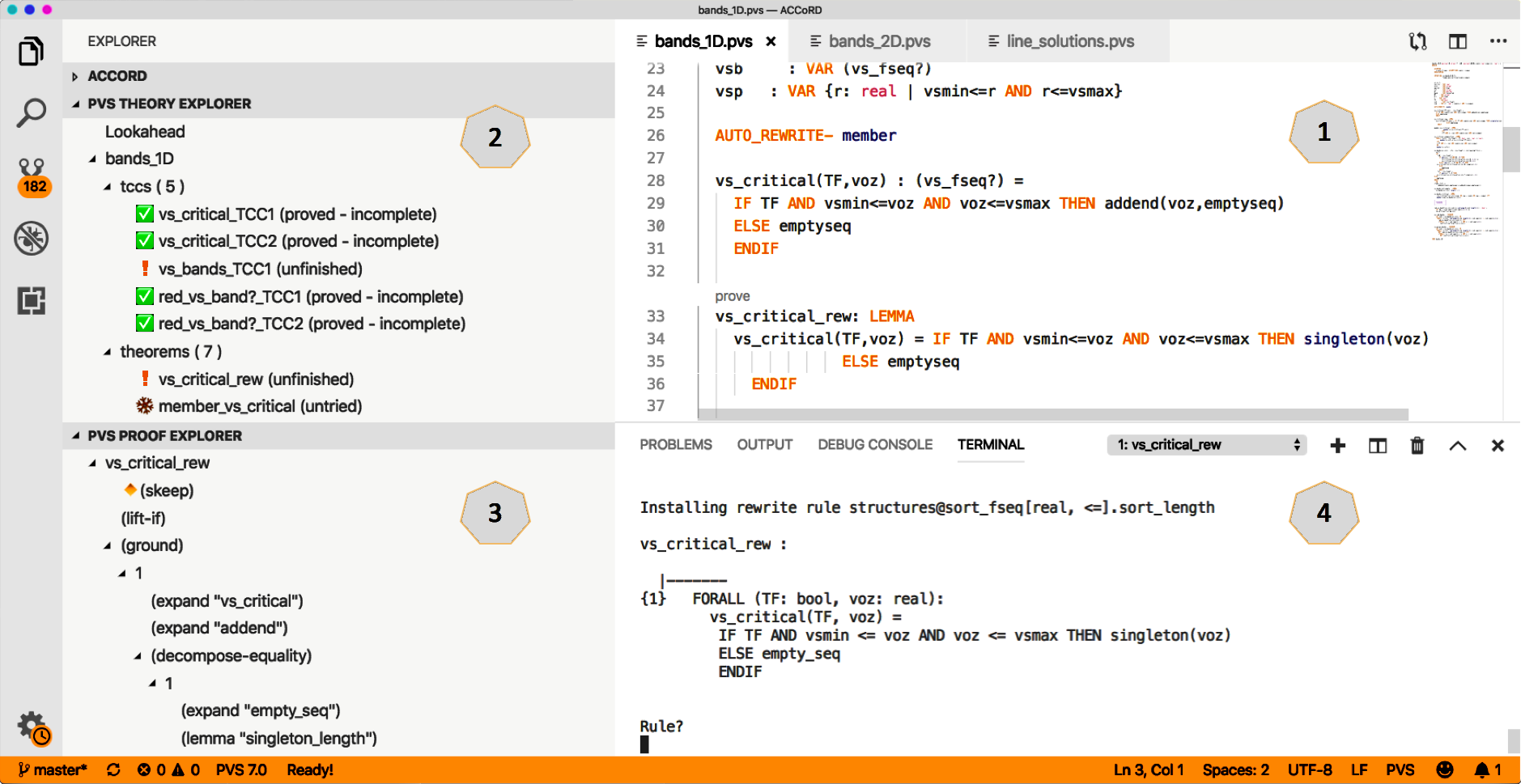Add a new terminal with plus icon
This screenshot has height=784, width=1521.
click(1337, 446)
